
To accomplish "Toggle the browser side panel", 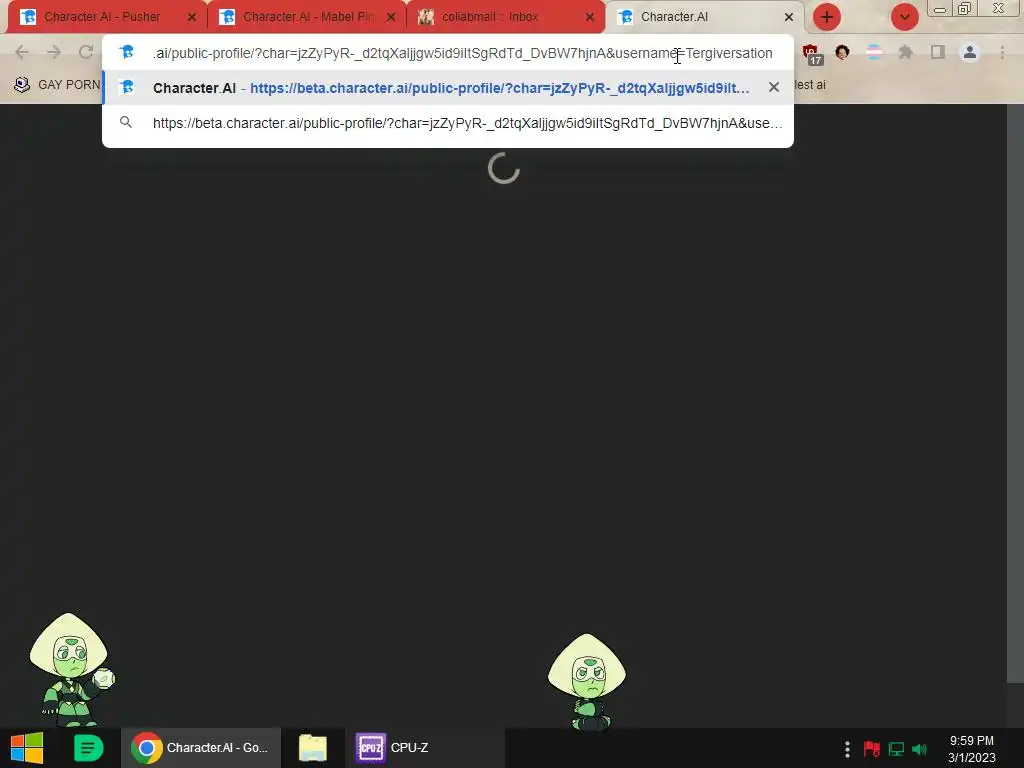I will (x=938, y=52).
